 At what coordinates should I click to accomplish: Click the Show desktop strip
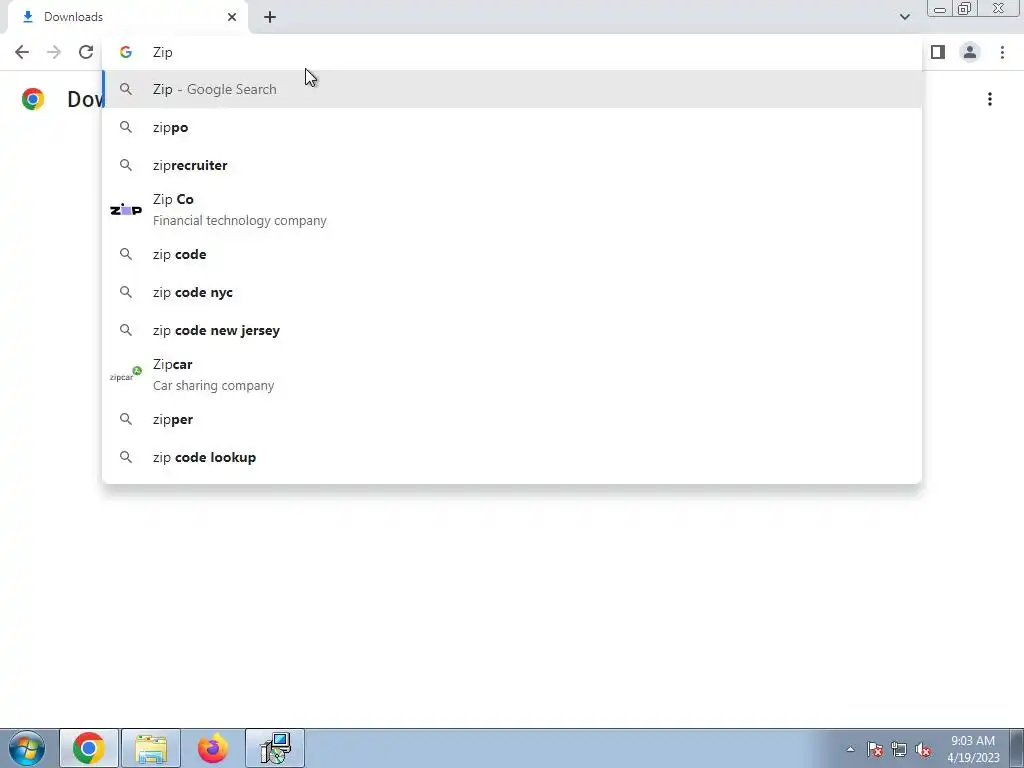tap(1017, 748)
